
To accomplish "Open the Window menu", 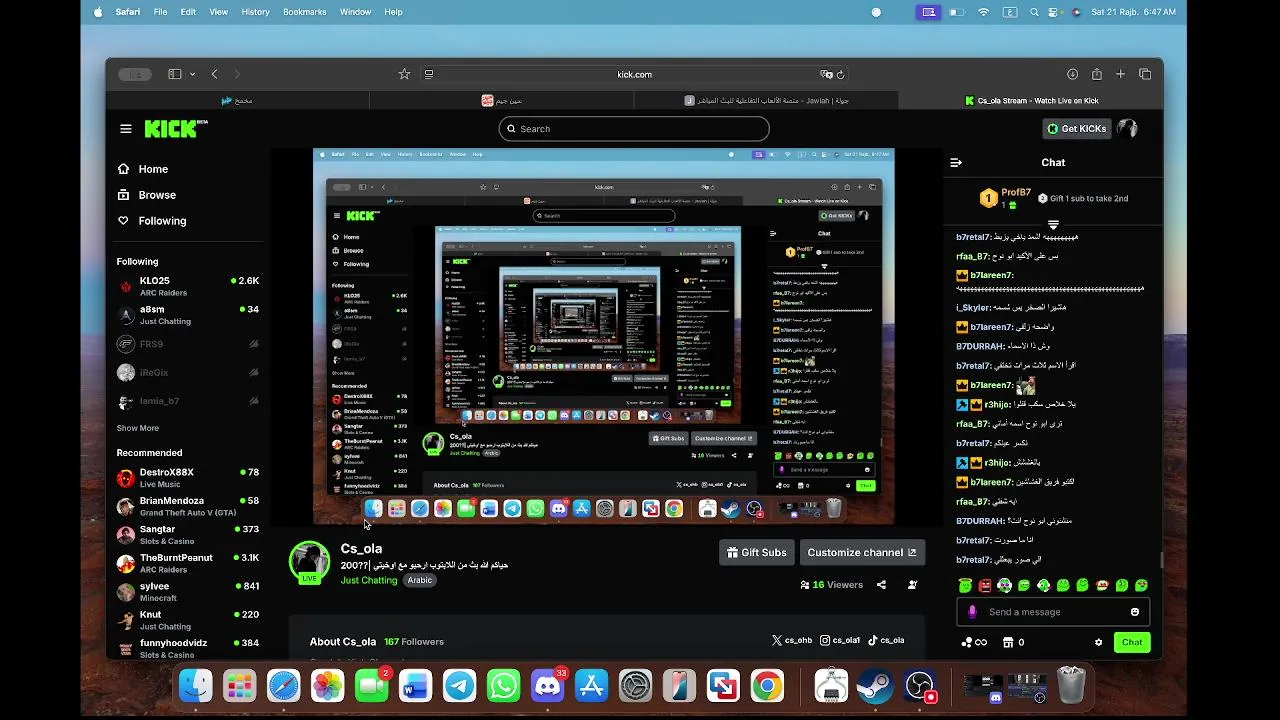I will [355, 12].
